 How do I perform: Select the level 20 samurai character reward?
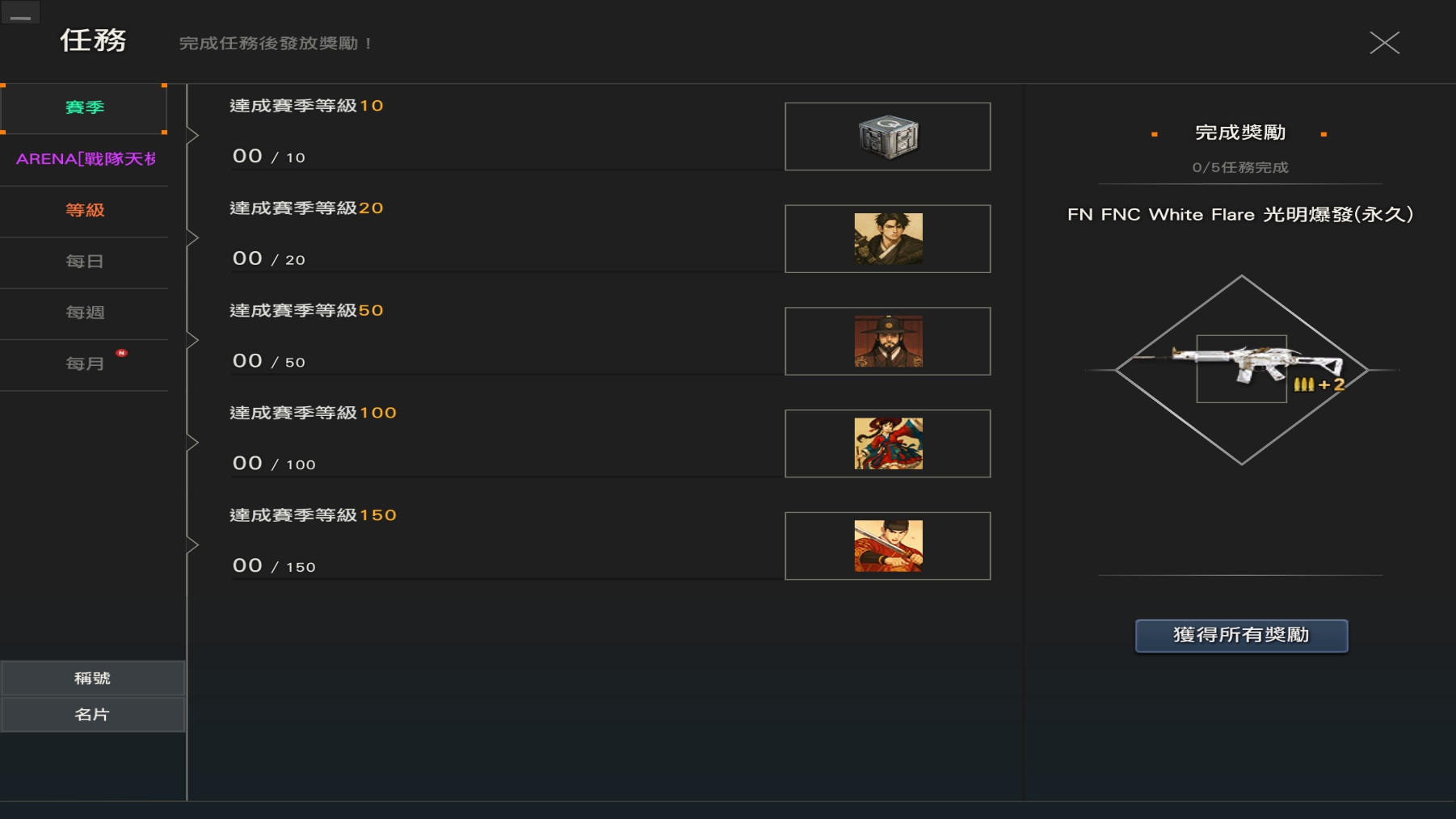click(888, 238)
